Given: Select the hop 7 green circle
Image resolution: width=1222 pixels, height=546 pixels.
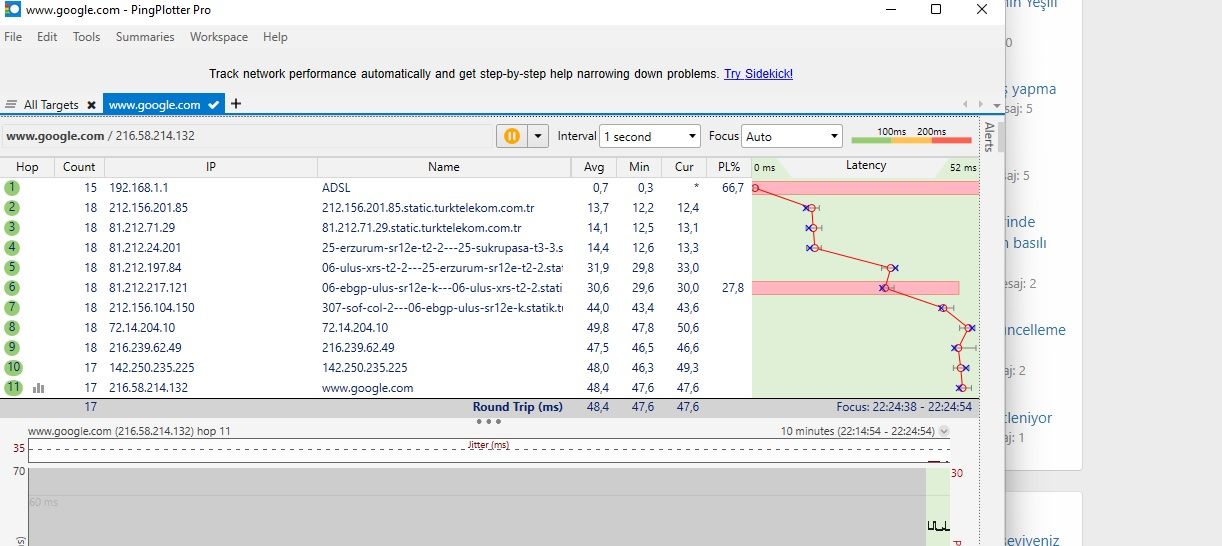Looking at the screenshot, I should (12, 308).
